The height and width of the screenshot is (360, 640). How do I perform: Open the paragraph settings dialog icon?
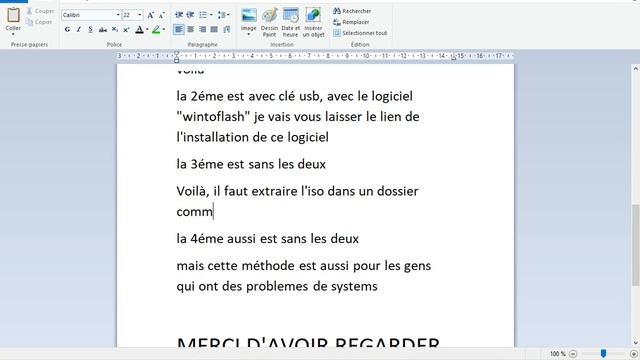[227, 29]
